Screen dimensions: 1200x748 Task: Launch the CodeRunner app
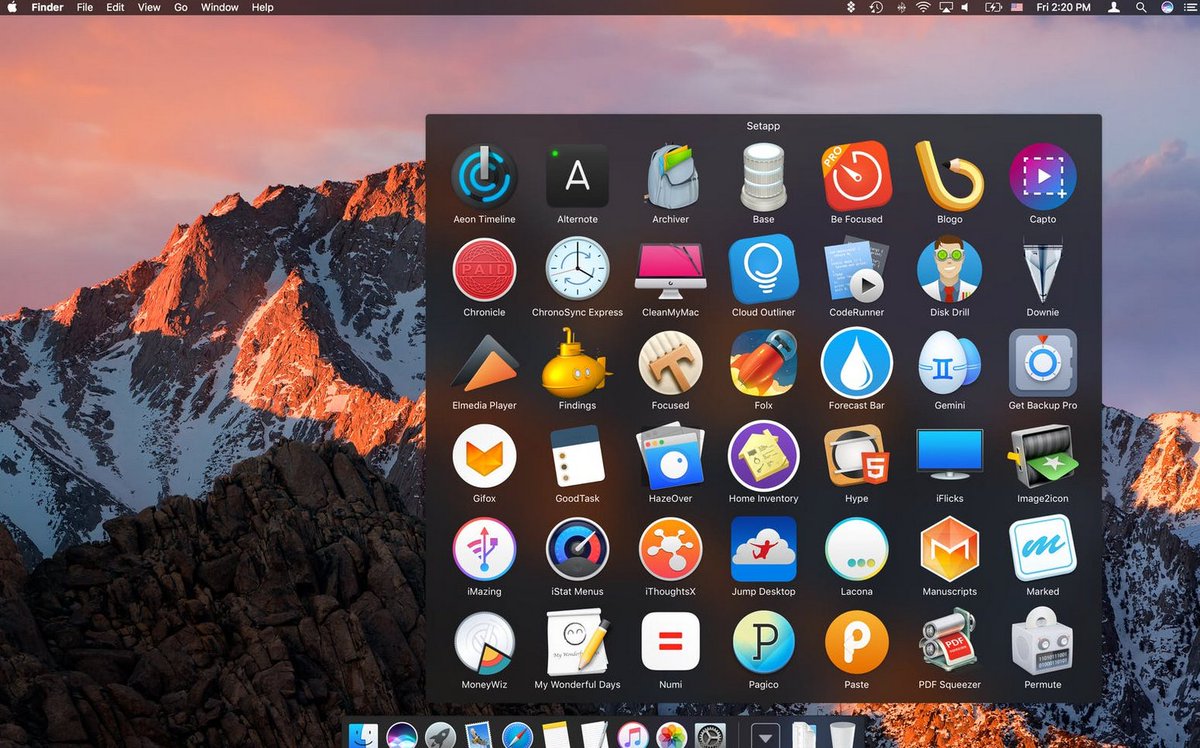[856, 268]
